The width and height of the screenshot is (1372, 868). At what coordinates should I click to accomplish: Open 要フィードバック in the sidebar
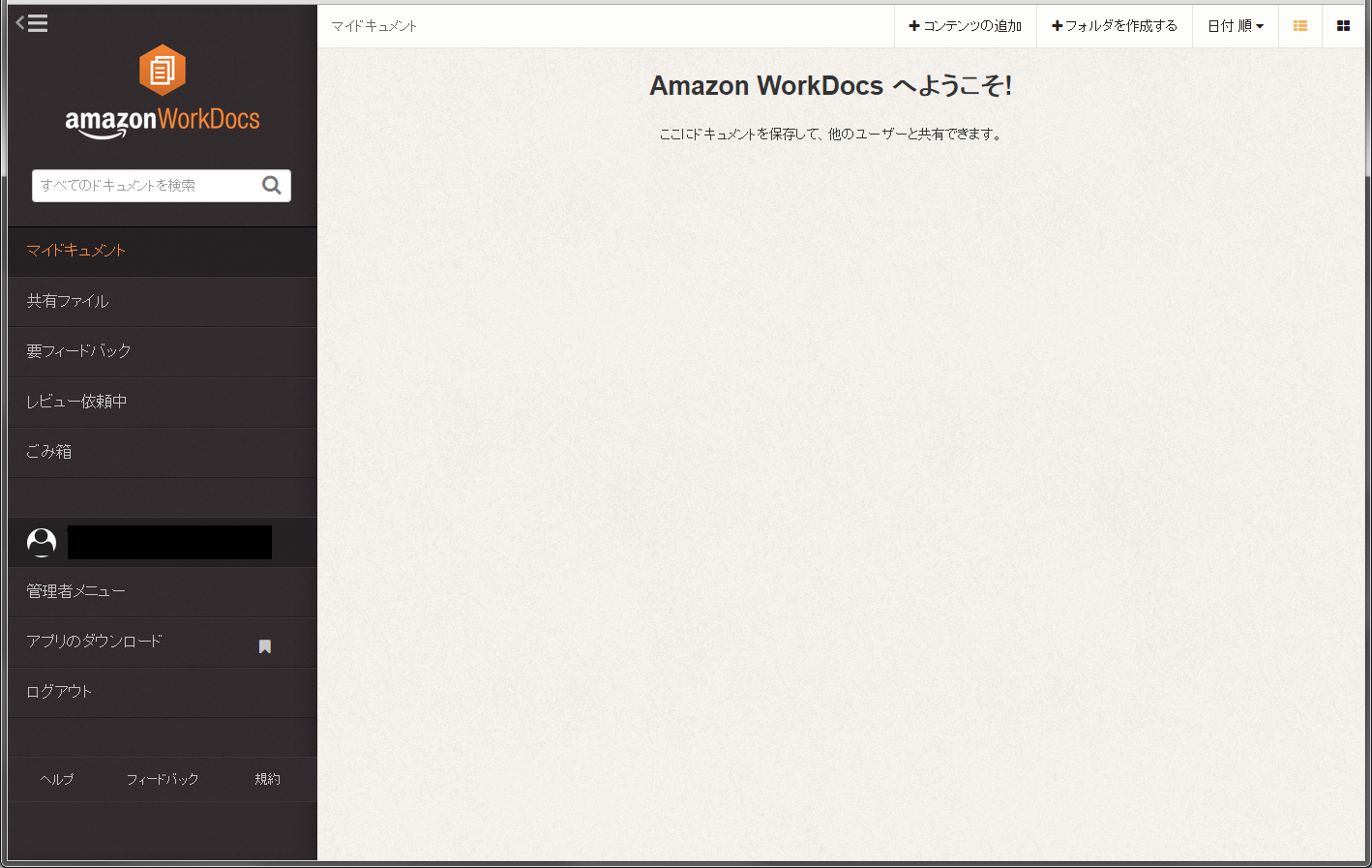pyautogui.click(x=163, y=352)
